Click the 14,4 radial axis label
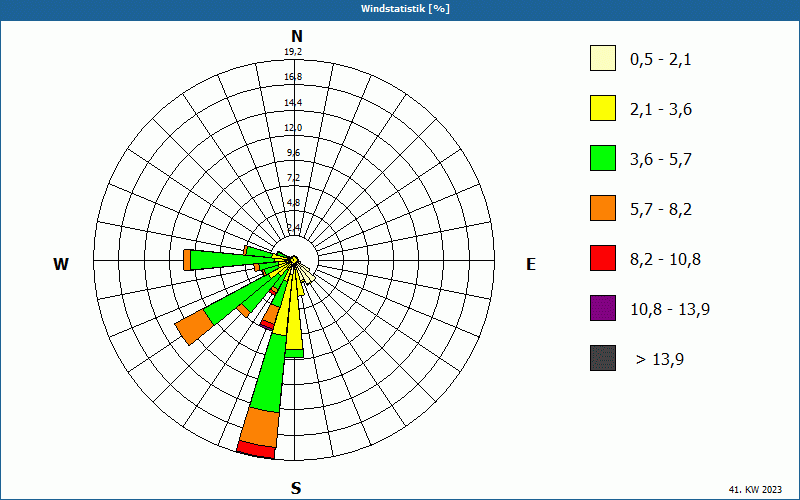The height and width of the screenshot is (500, 800). tap(293, 103)
